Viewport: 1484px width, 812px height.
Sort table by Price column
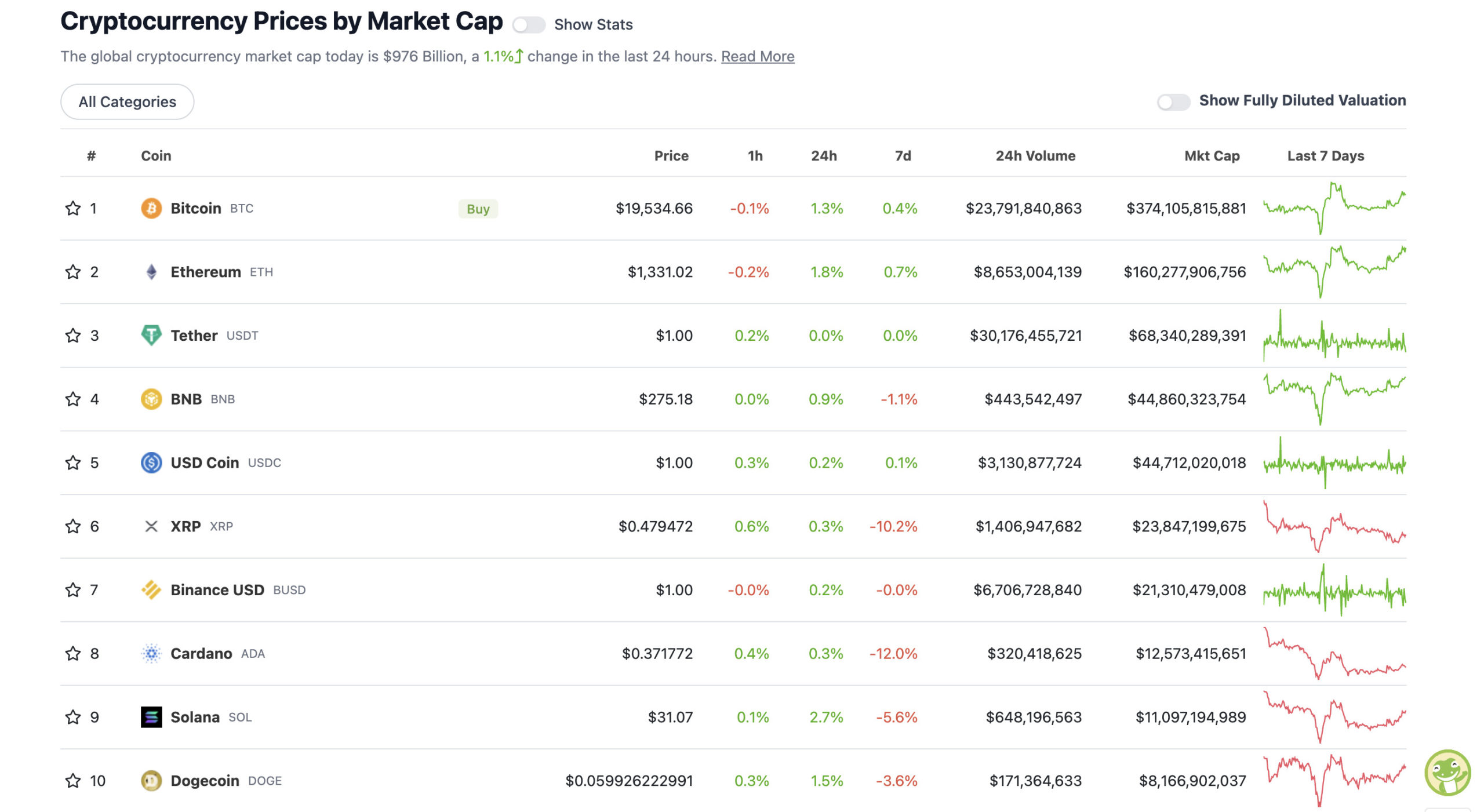(x=671, y=156)
